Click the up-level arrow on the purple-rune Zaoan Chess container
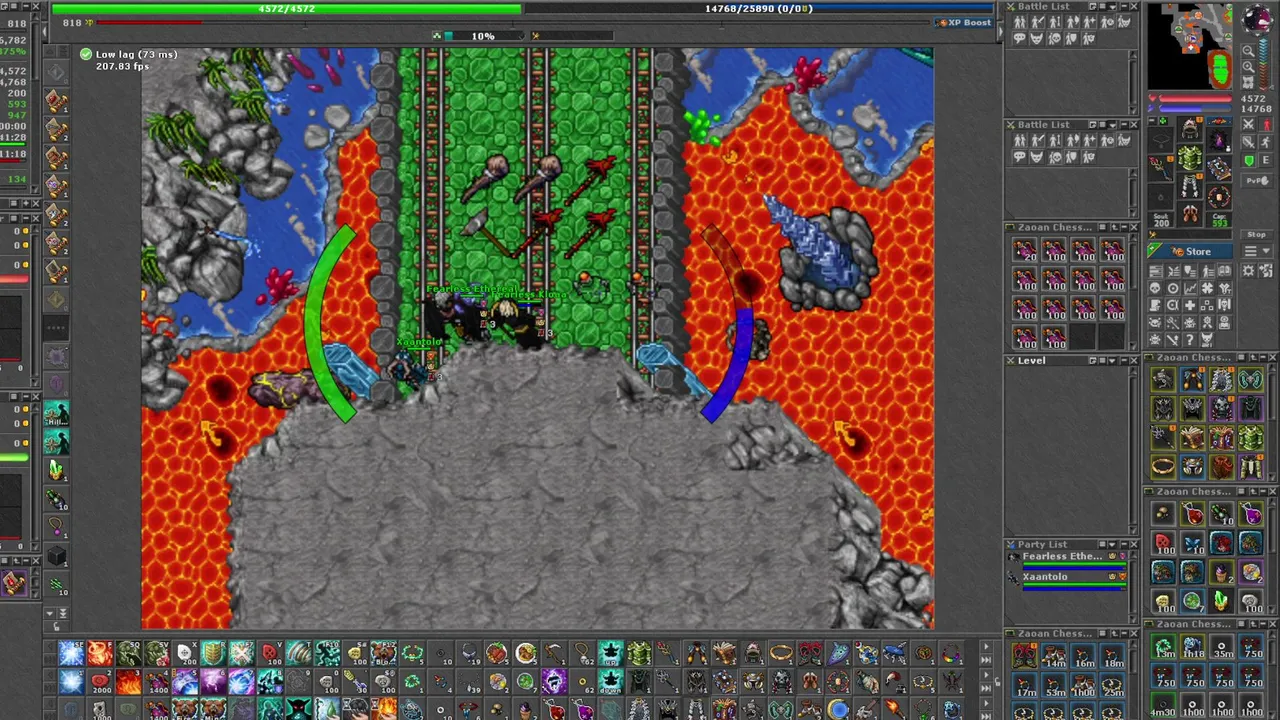Viewport: 1280px width, 720px height. 1115,227
